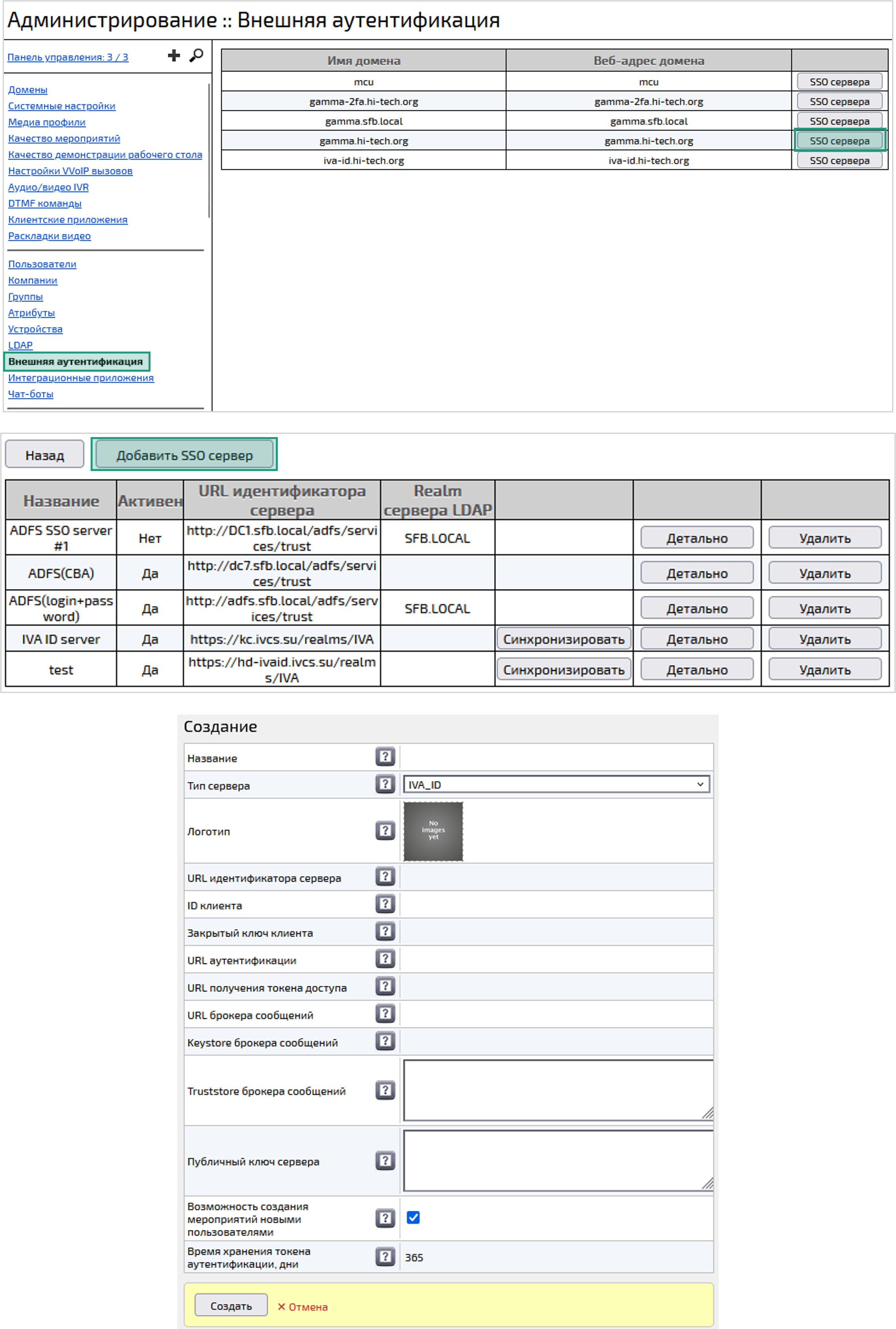Viewport: 896px width, 1329px height.
Task: Show help for Публичный ключ сервера
Action: (x=385, y=1161)
